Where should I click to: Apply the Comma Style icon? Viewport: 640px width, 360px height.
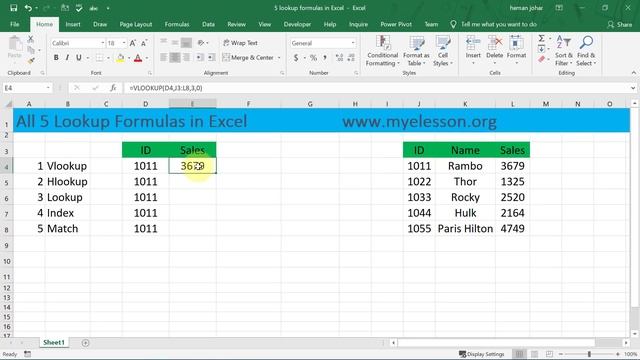pyautogui.click(x=325, y=58)
